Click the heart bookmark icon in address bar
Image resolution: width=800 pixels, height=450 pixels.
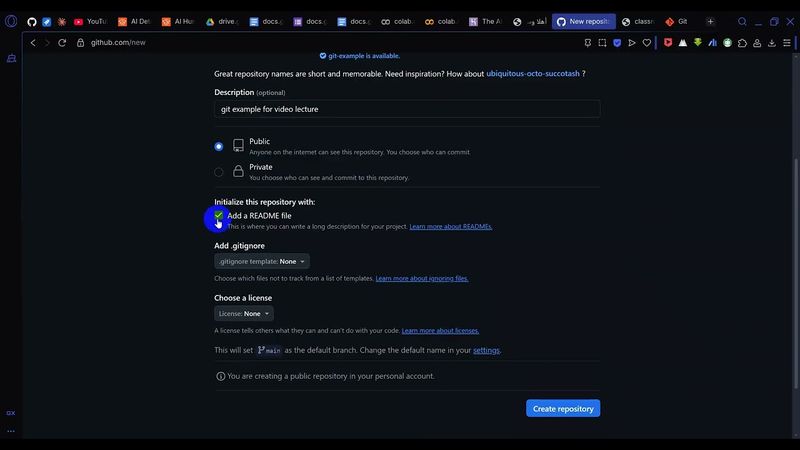[647, 43]
